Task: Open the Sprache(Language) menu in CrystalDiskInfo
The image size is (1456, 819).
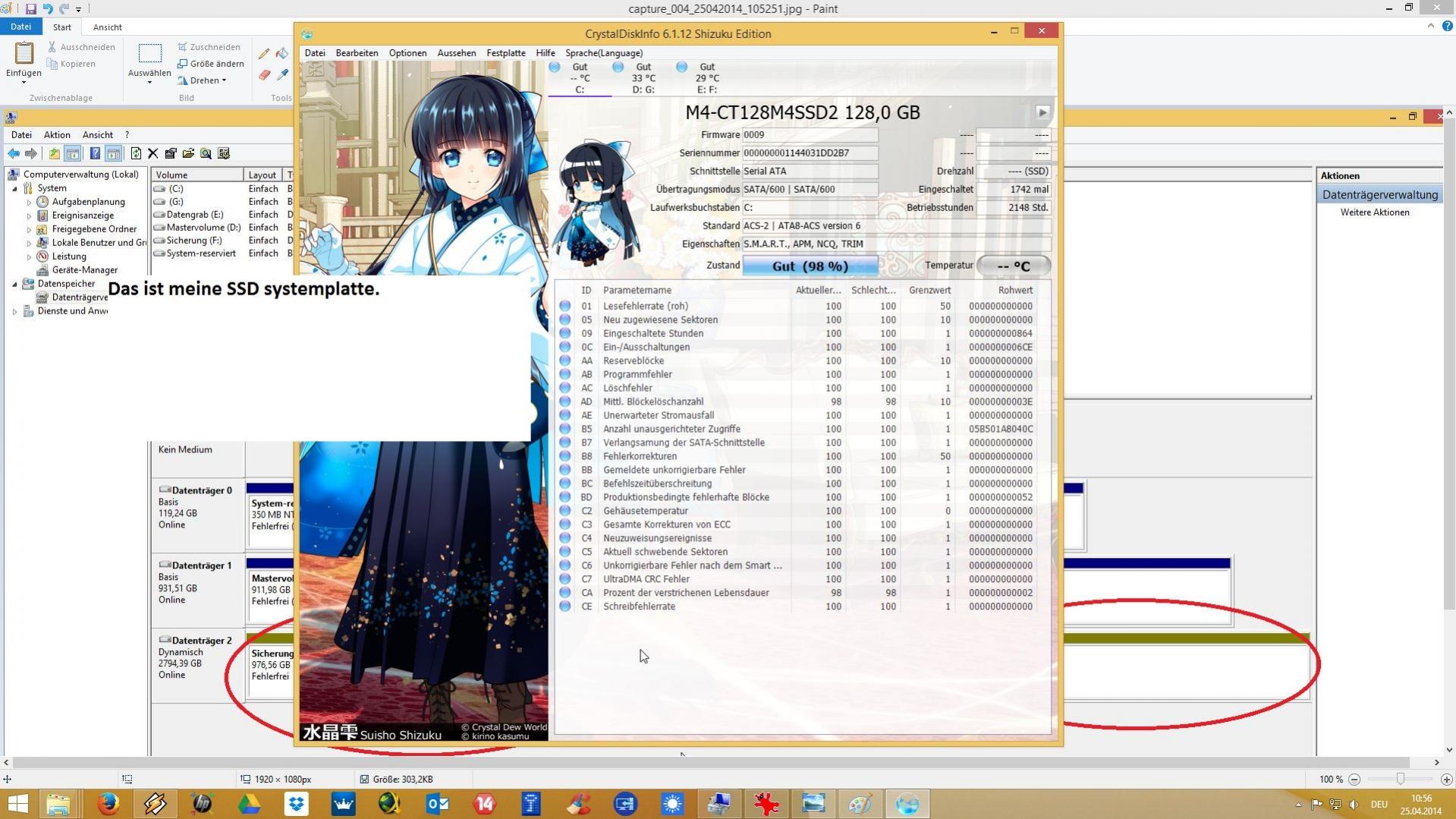Action: (604, 53)
